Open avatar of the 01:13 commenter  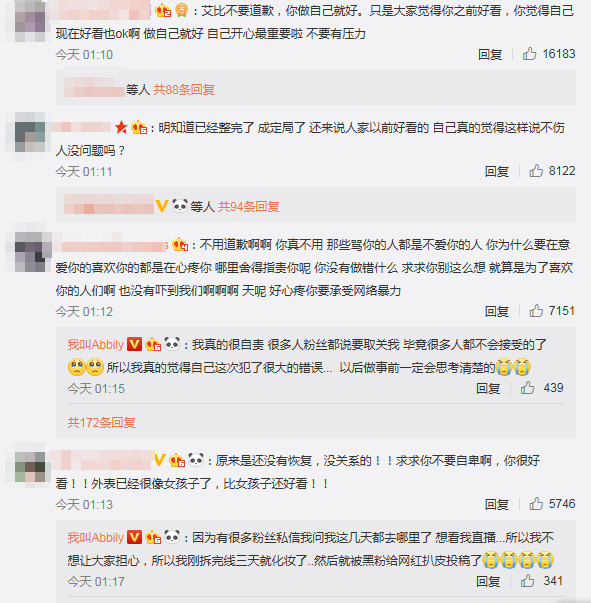(30, 467)
